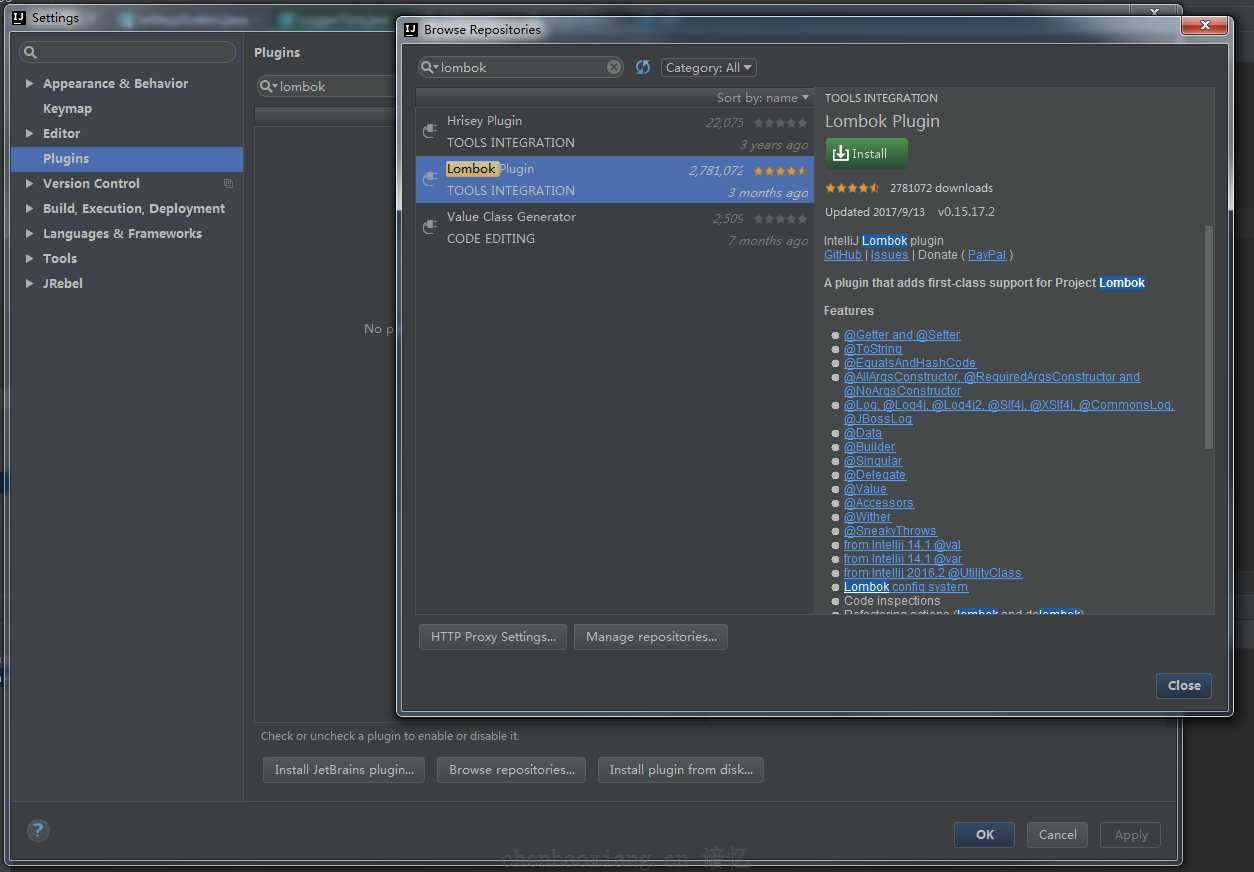Select Plugins in settings tree
Viewport: 1254px width, 872px height.
click(x=127, y=158)
